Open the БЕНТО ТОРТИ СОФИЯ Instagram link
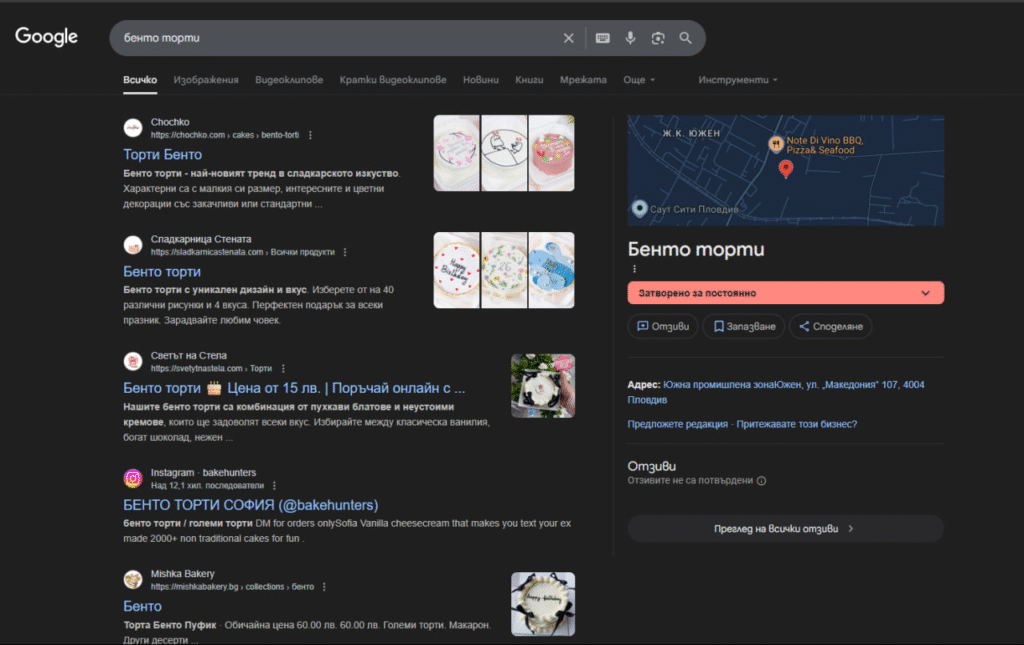The width and height of the screenshot is (1024, 645). coord(250,505)
